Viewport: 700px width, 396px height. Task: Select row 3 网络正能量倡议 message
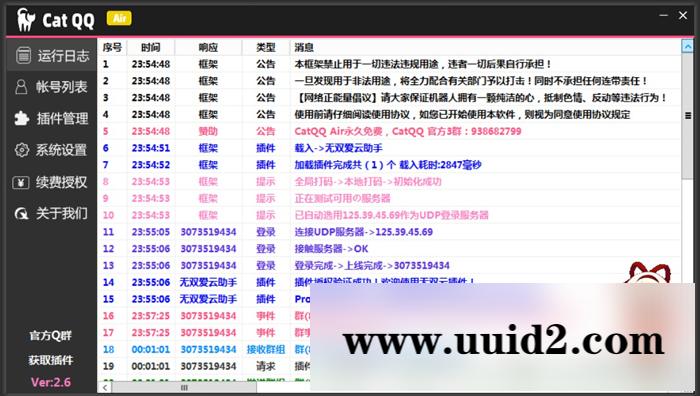(481, 97)
